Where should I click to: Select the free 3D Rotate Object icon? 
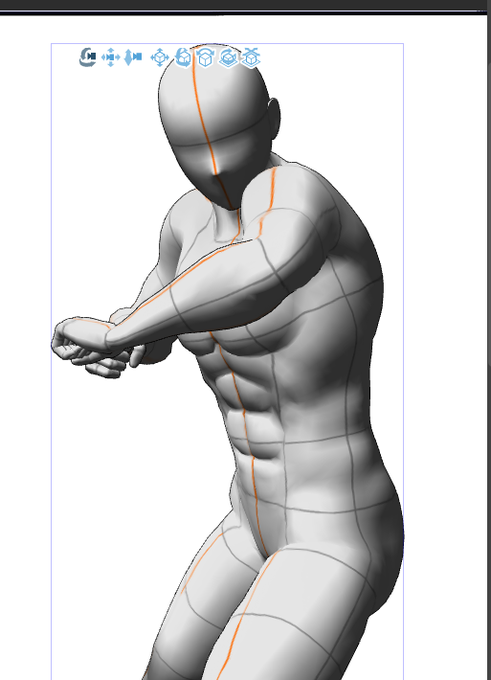pos(183,57)
